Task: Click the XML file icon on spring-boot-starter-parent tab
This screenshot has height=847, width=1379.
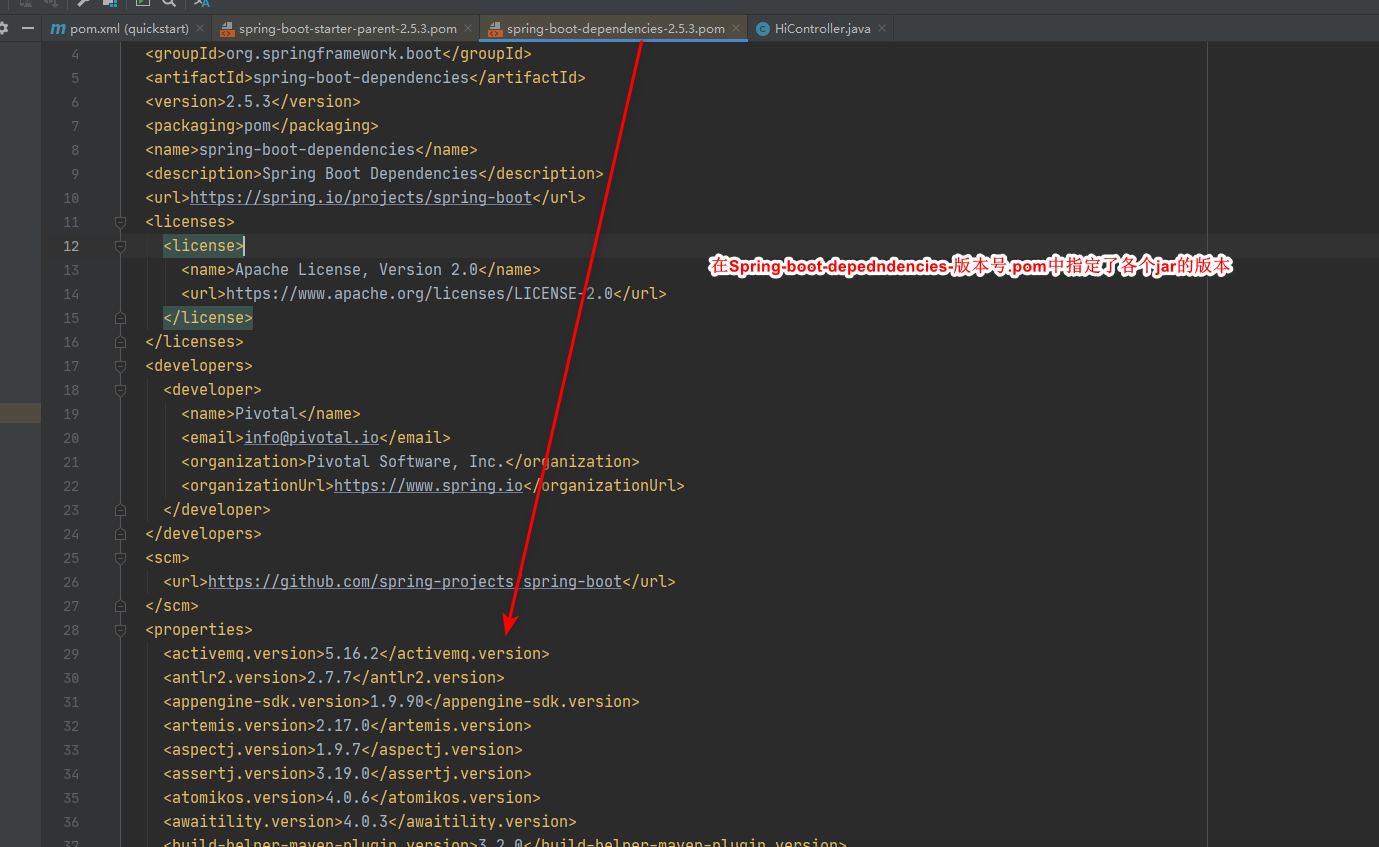Action: pos(227,29)
